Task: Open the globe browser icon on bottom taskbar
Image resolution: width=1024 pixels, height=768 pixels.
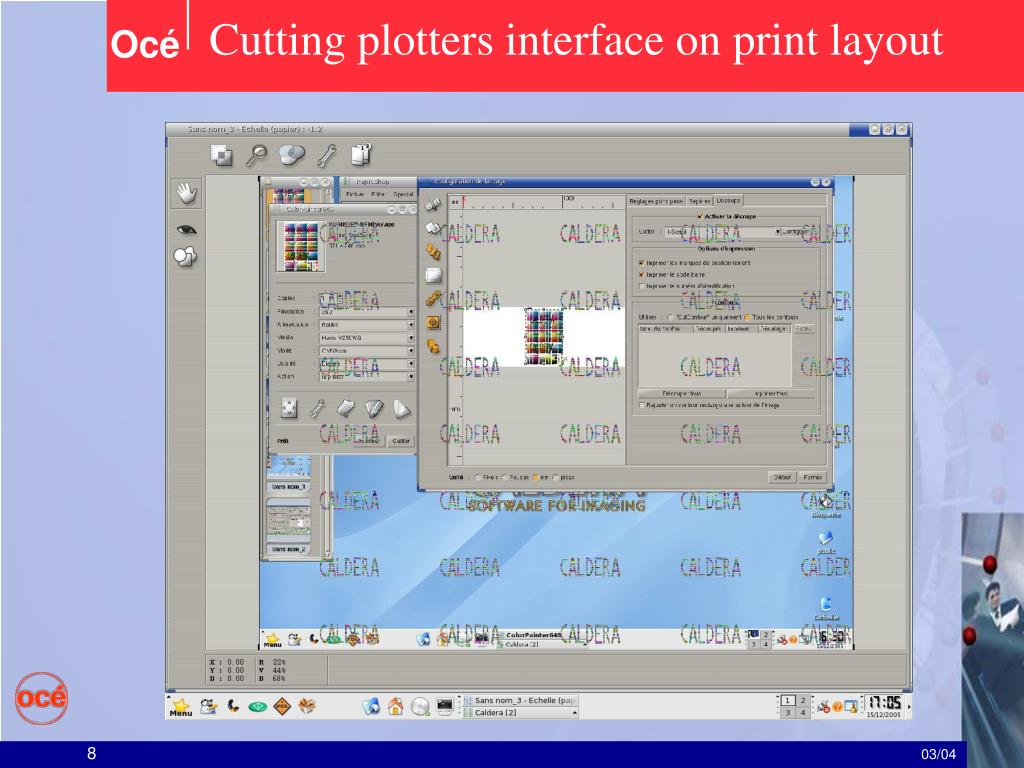Action: (371, 706)
